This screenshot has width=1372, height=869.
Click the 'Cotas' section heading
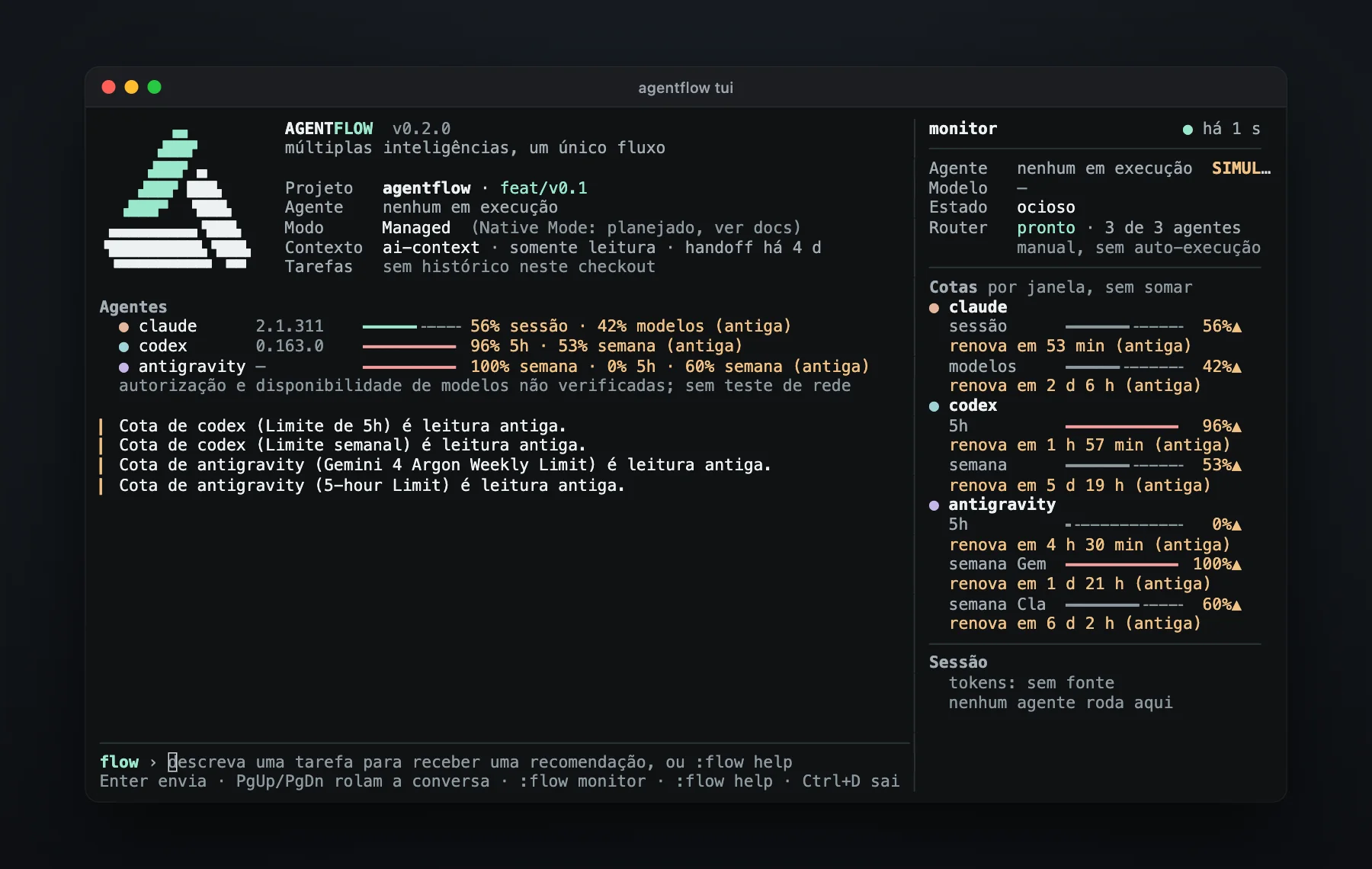click(x=953, y=287)
